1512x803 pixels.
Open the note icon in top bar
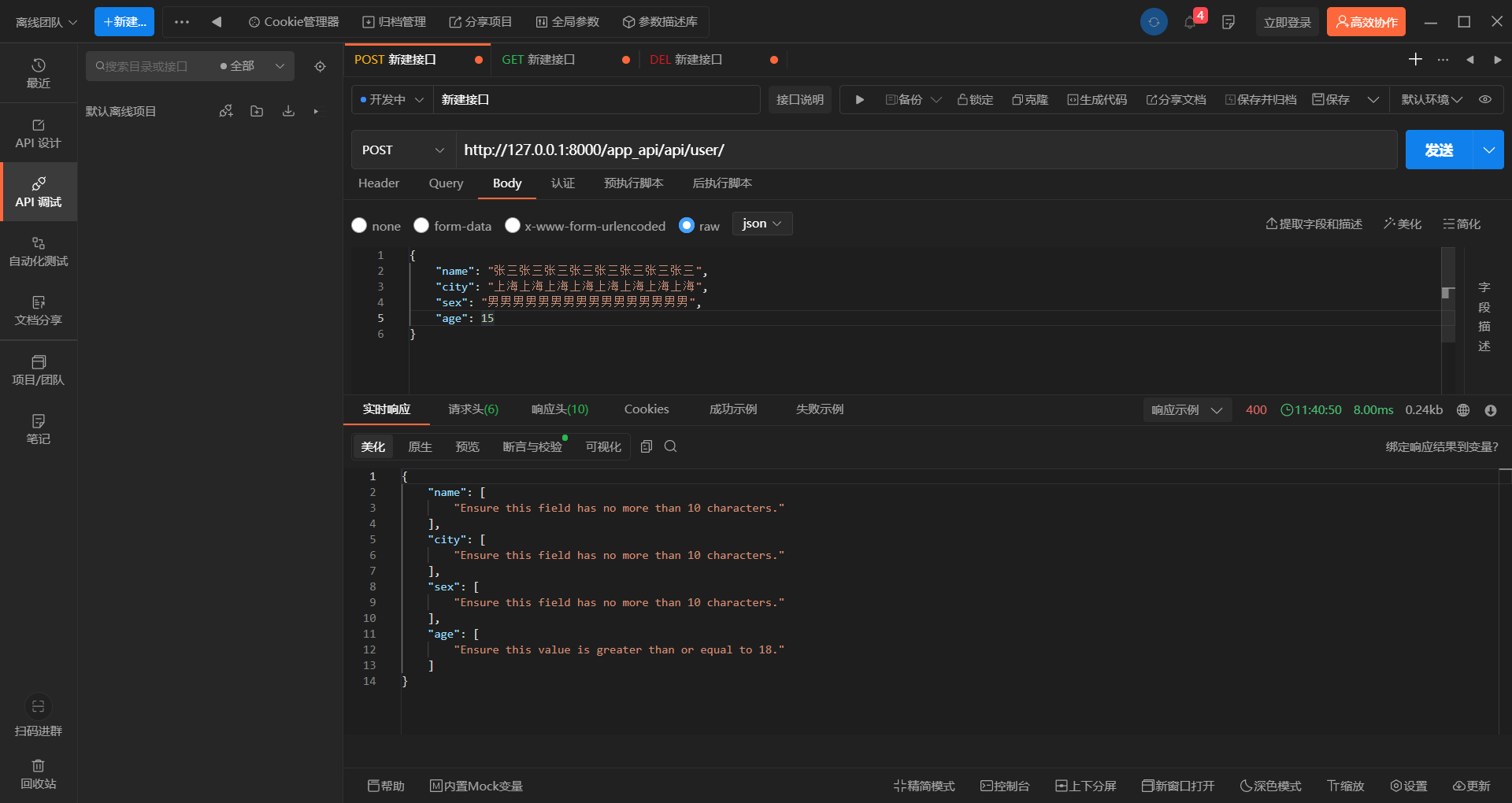1228,21
